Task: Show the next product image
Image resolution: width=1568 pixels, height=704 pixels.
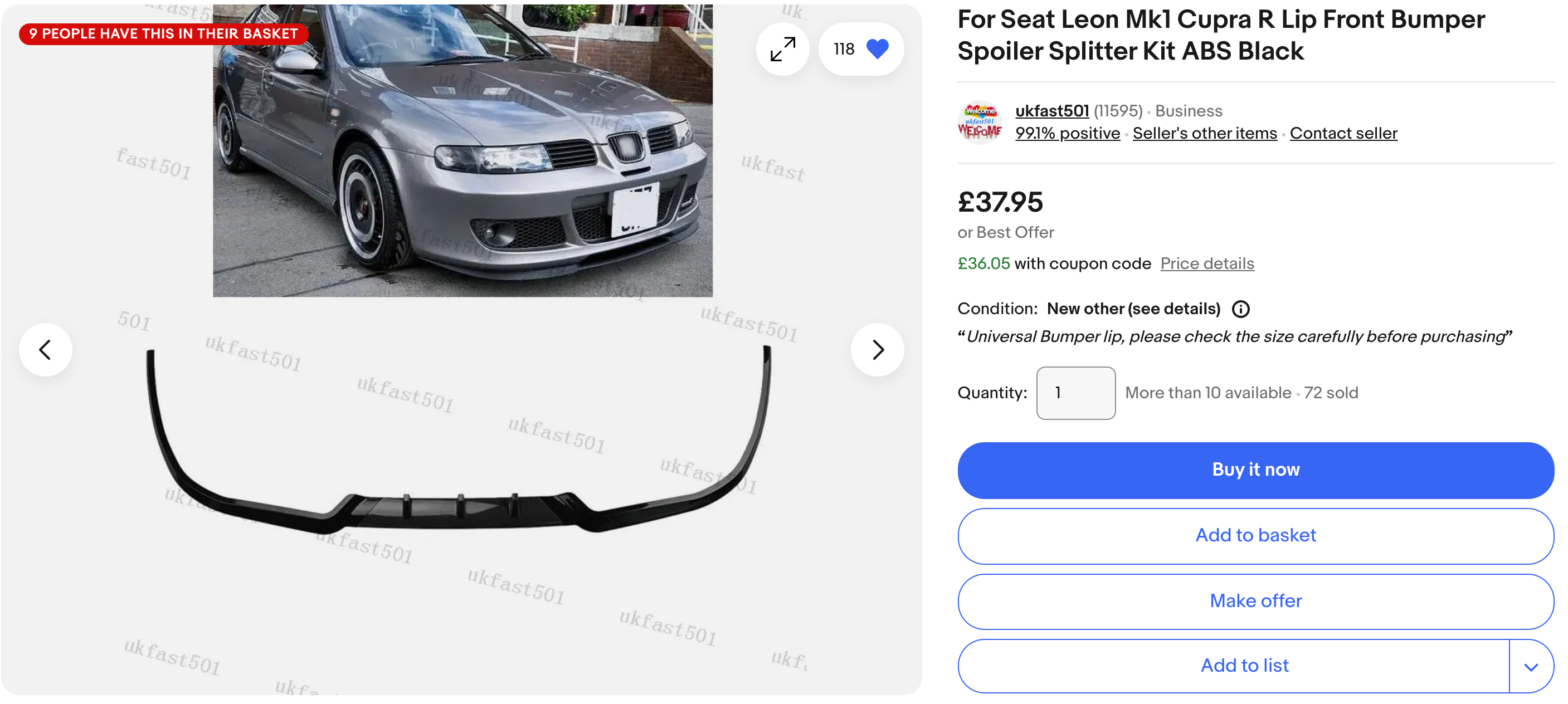Action: [x=876, y=350]
